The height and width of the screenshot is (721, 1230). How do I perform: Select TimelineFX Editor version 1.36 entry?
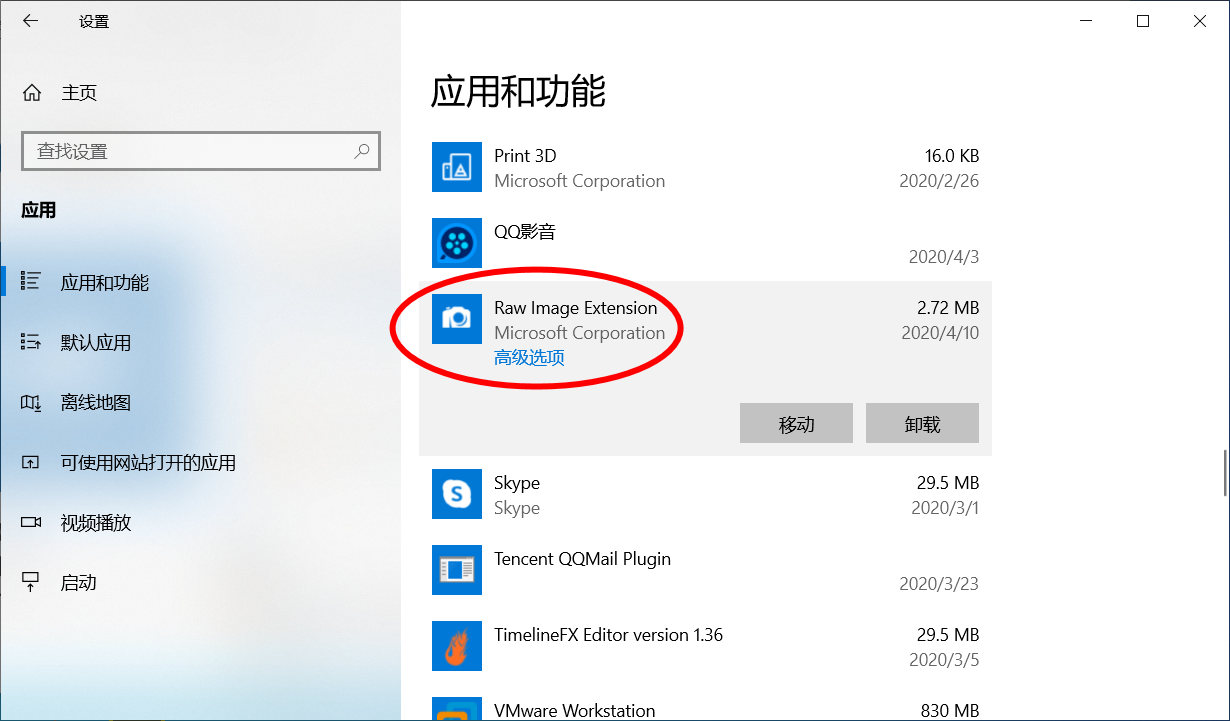click(x=608, y=635)
